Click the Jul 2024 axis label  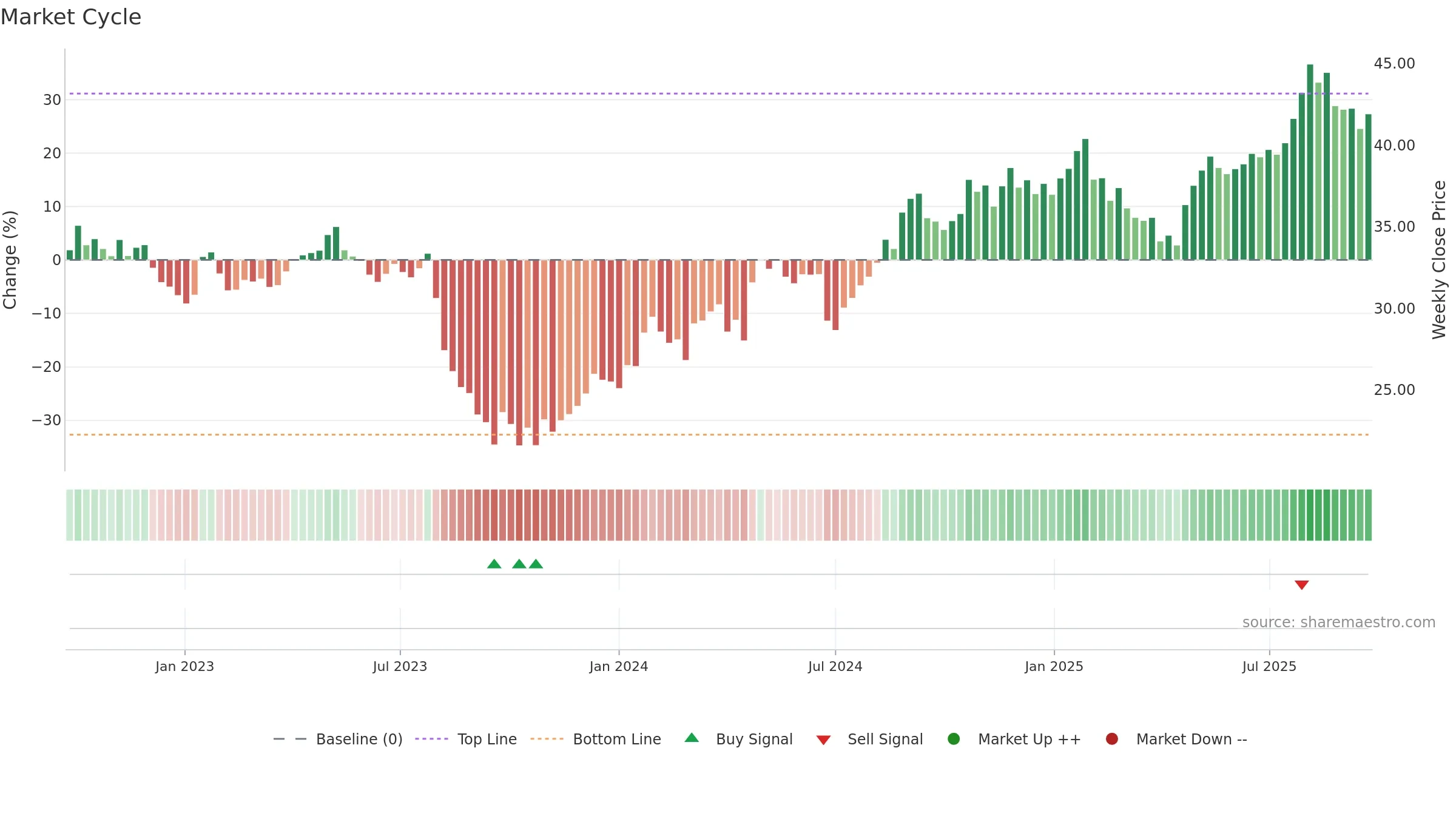click(835, 666)
